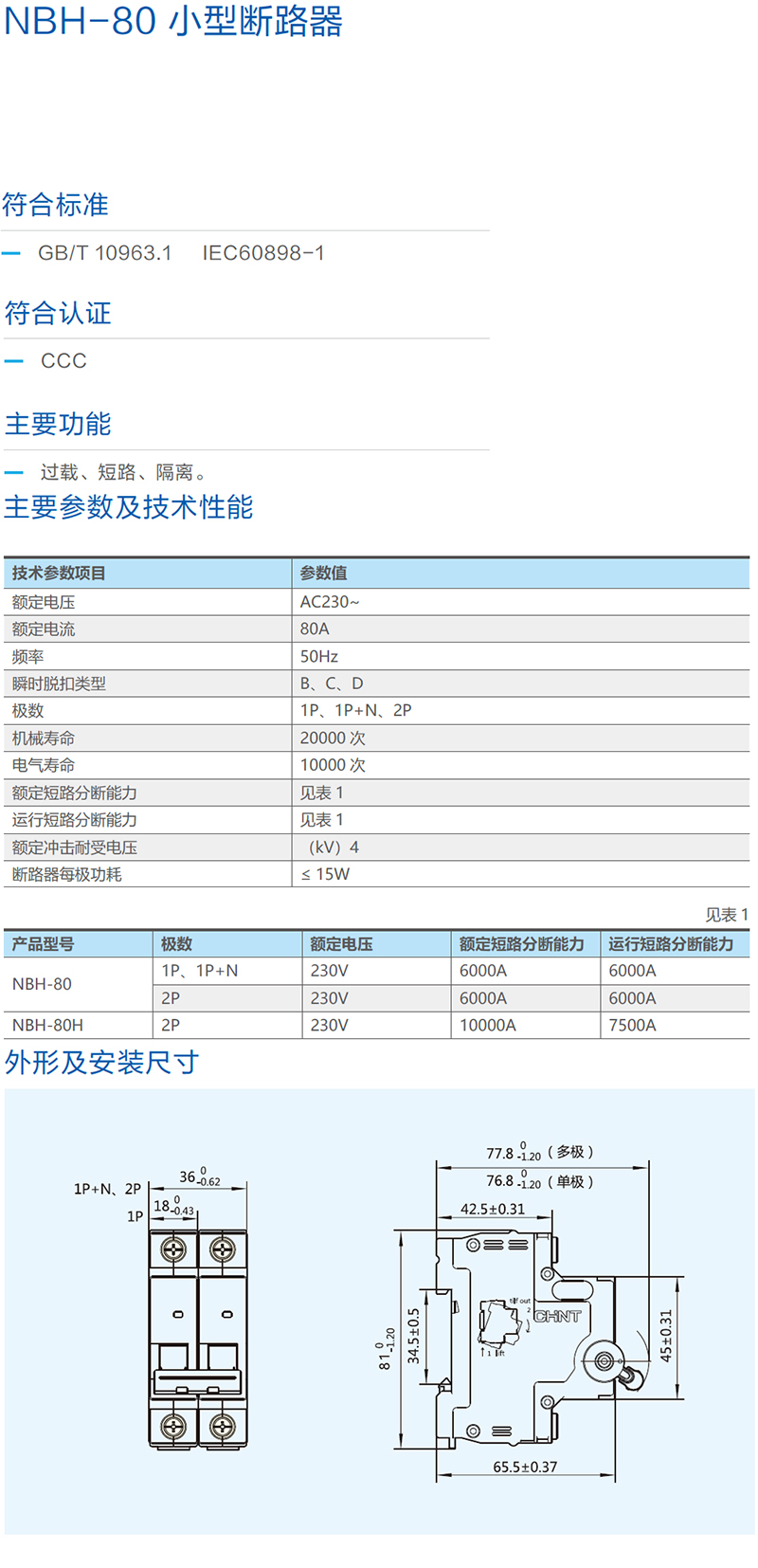The image size is (758, 1568).
Task: Select the "外形及安装尺寸" heading
Action: pyautogui.click(x=101, y=1062)
